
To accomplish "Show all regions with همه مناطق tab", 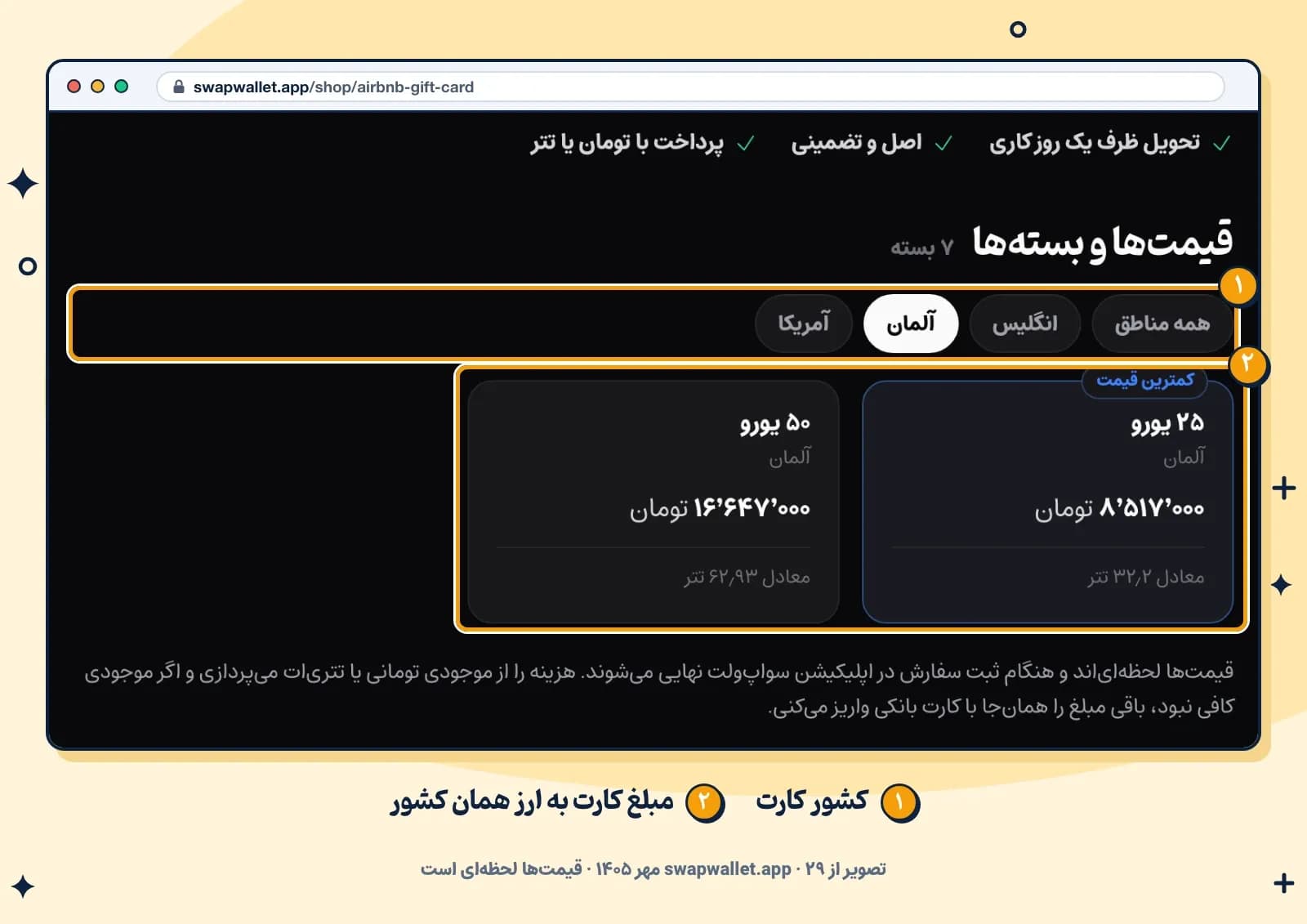I will pyautogui.click(x=1162, y=324).
